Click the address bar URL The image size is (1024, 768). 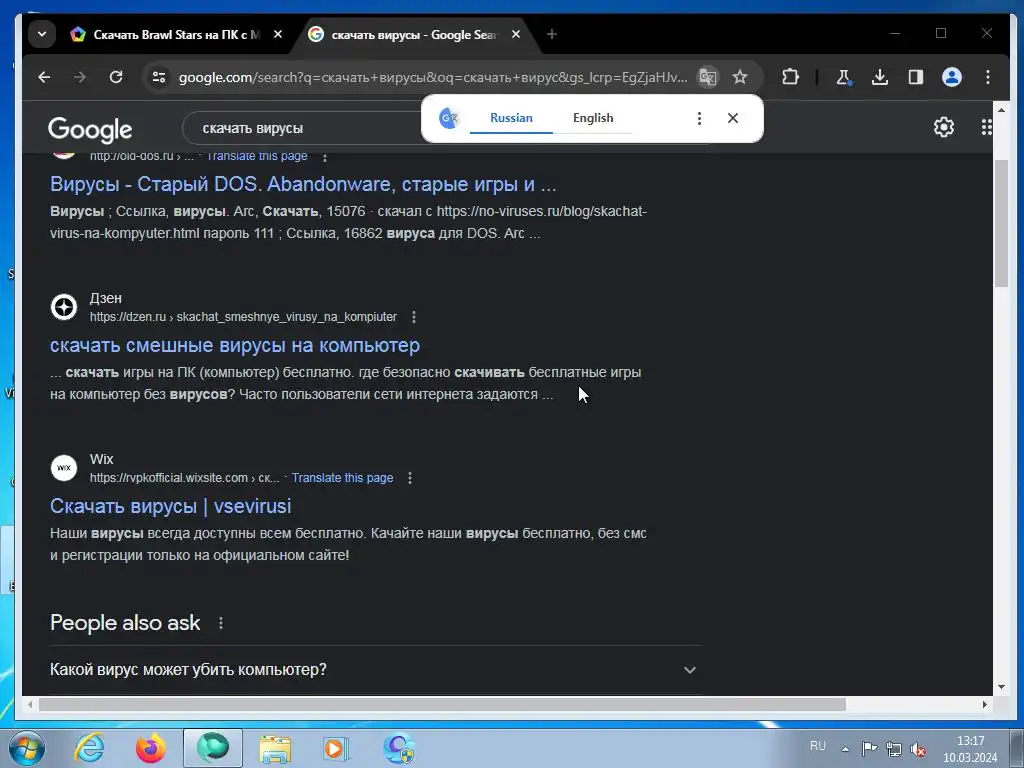432,77
